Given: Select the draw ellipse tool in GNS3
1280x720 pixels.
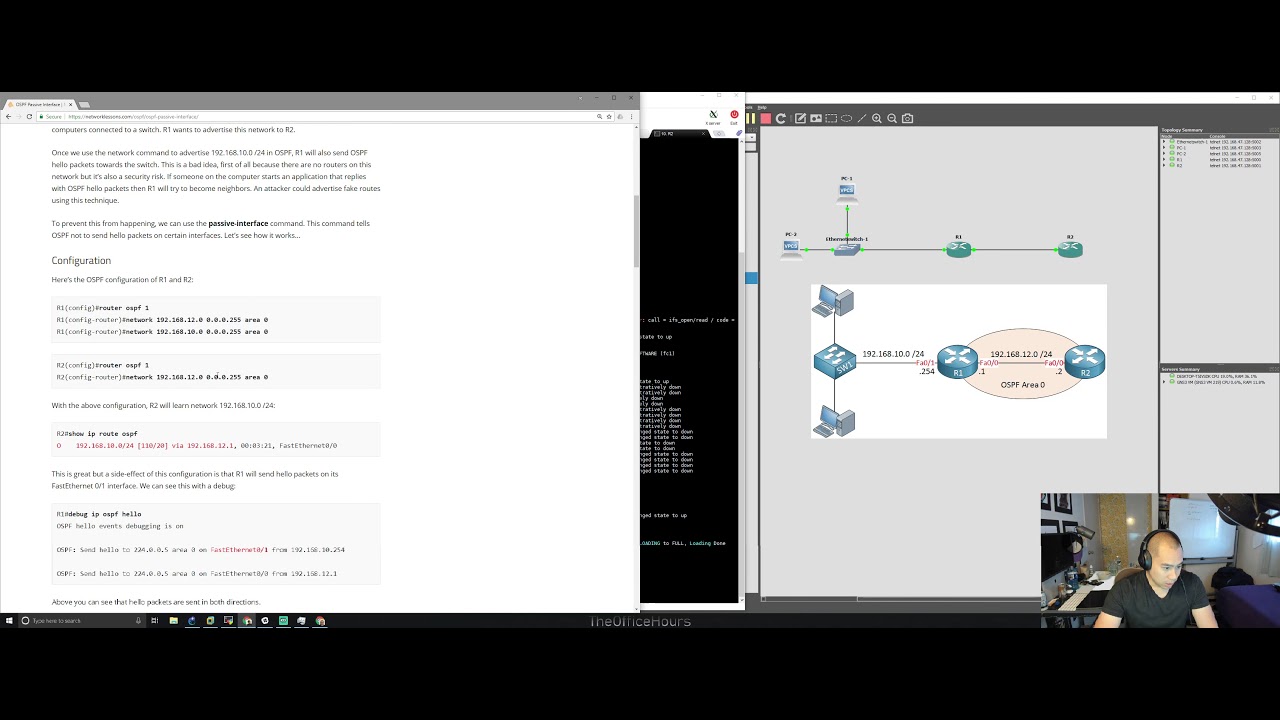Looking at the screenshot, I should [x=846, y=118].
